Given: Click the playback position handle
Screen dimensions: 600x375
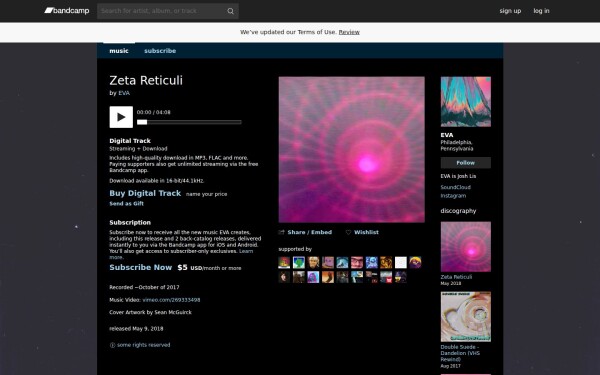Looking at the screenshot, I should pos(142,122).
